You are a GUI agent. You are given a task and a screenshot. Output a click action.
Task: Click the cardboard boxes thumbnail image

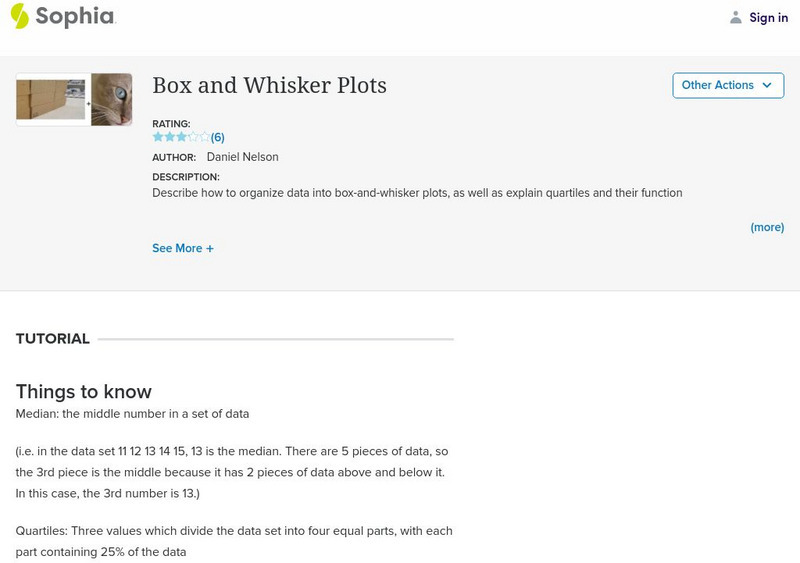point(51,99)
